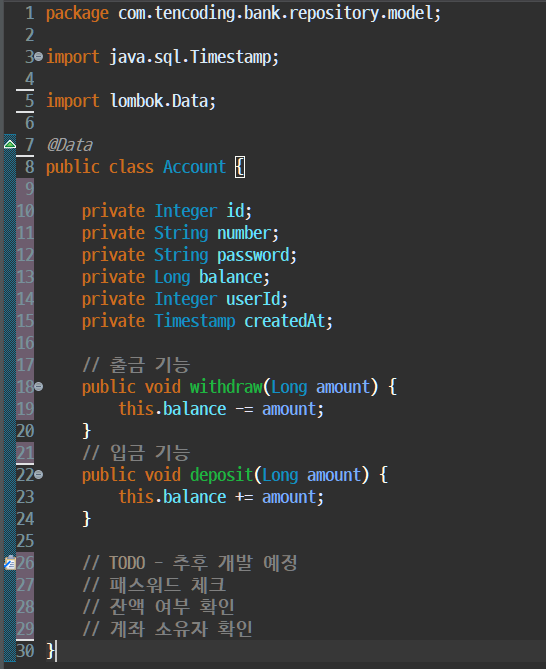Click the package keyword on line 1

pos(77,13)
